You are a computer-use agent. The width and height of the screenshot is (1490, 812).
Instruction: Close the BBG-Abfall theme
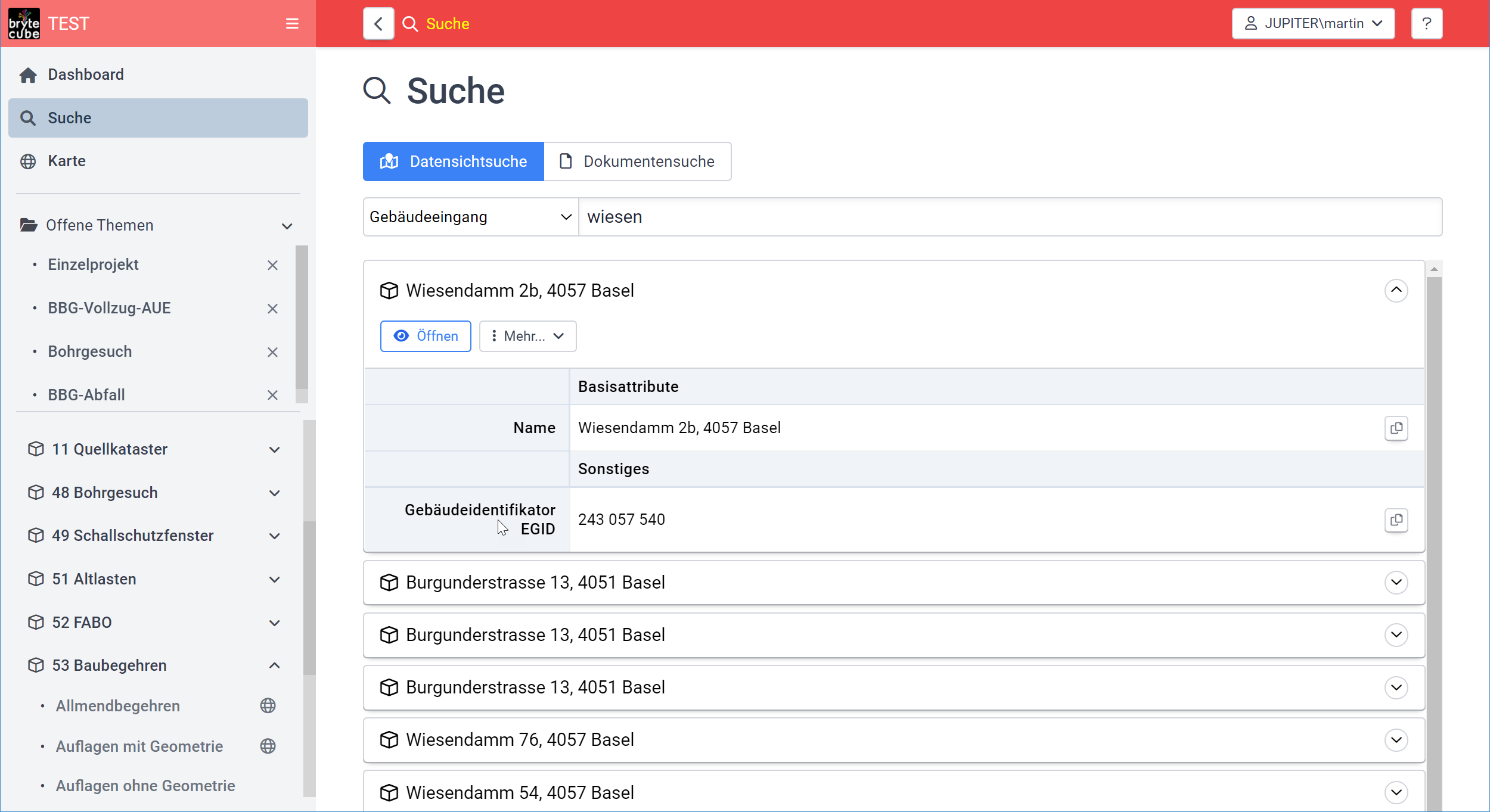click(272, 395)
